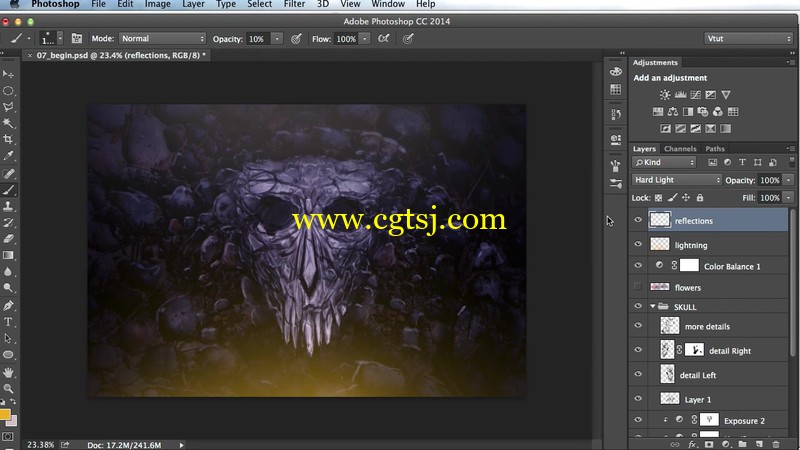Open the Image menu
The image size is (800, 450).
pos(158,4)
